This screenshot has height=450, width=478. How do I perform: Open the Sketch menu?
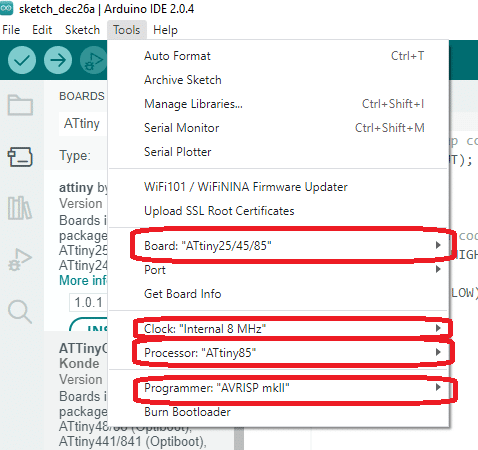point(82,30)
